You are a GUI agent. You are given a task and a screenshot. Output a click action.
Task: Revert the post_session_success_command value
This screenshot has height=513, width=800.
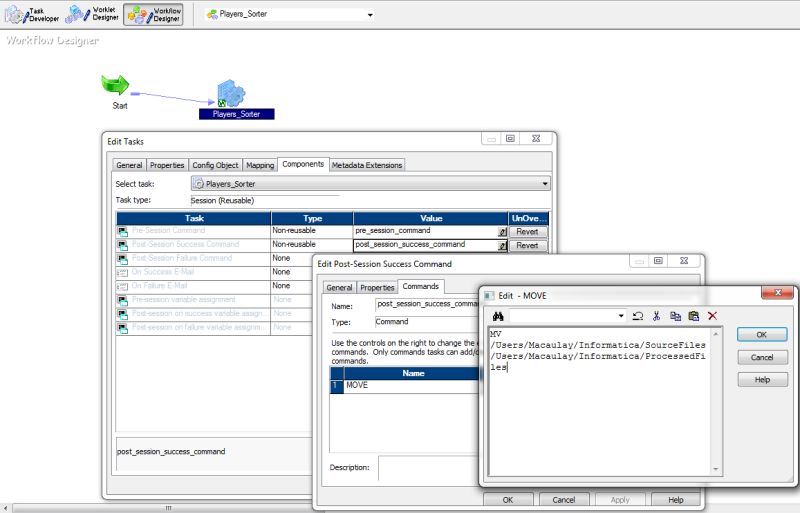(x=528, y=246)
